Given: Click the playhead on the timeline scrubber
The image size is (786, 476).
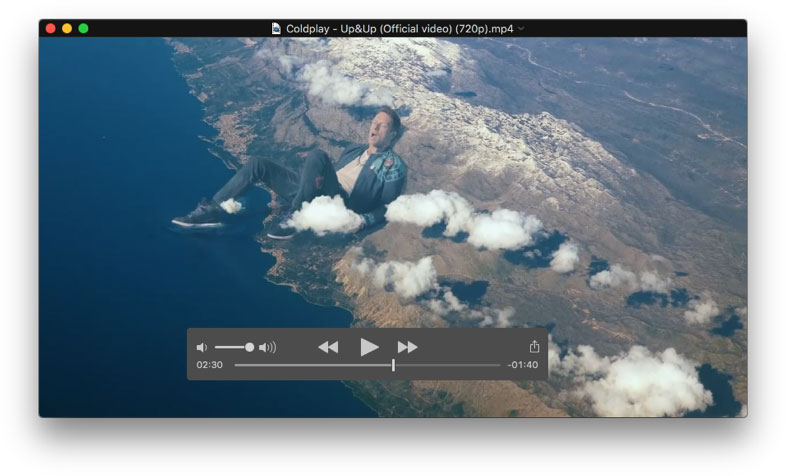Looking at the screenshot, I should coord(394,365).
